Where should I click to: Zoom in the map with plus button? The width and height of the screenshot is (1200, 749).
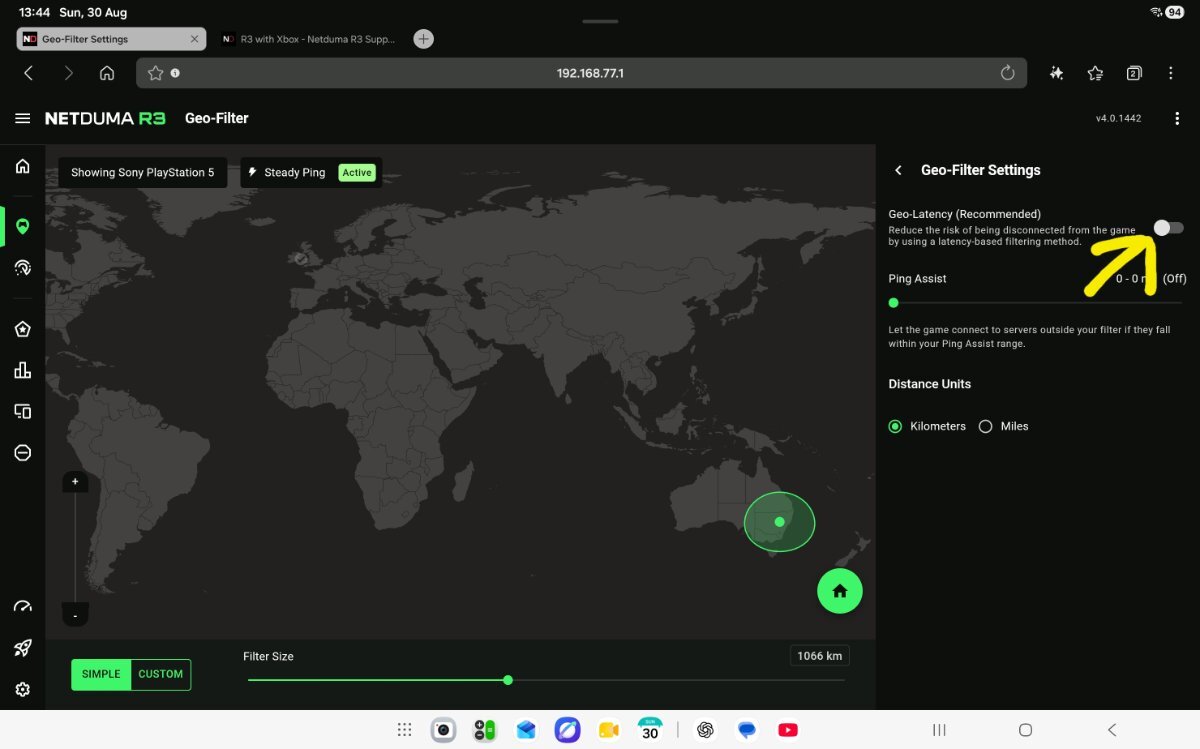(x=75, y=481)
